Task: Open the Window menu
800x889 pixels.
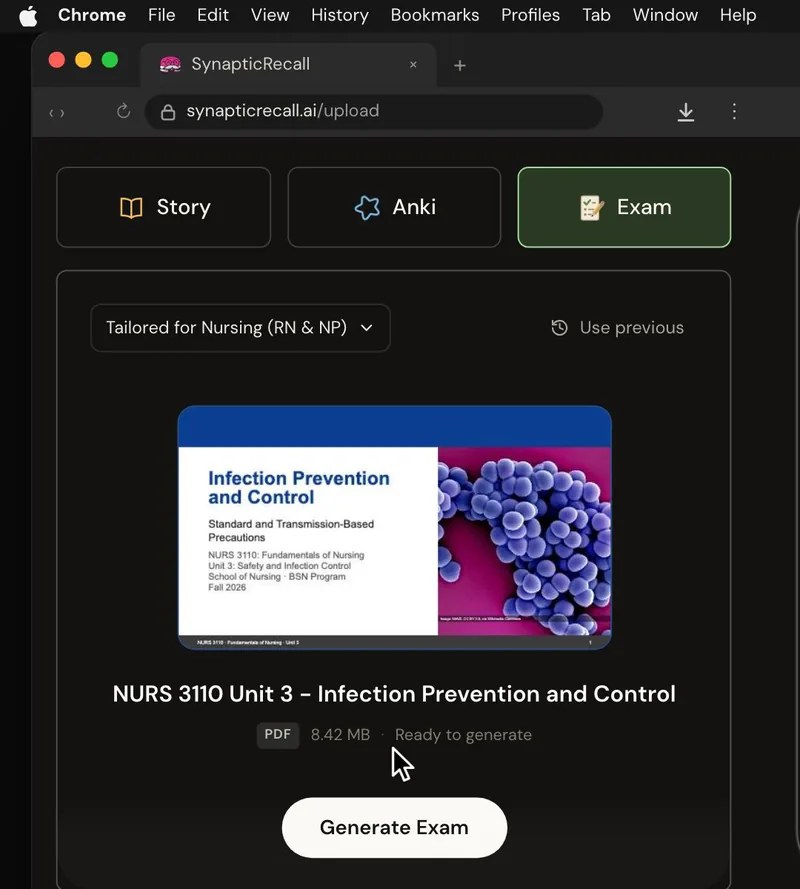Action: pos(665,15)
